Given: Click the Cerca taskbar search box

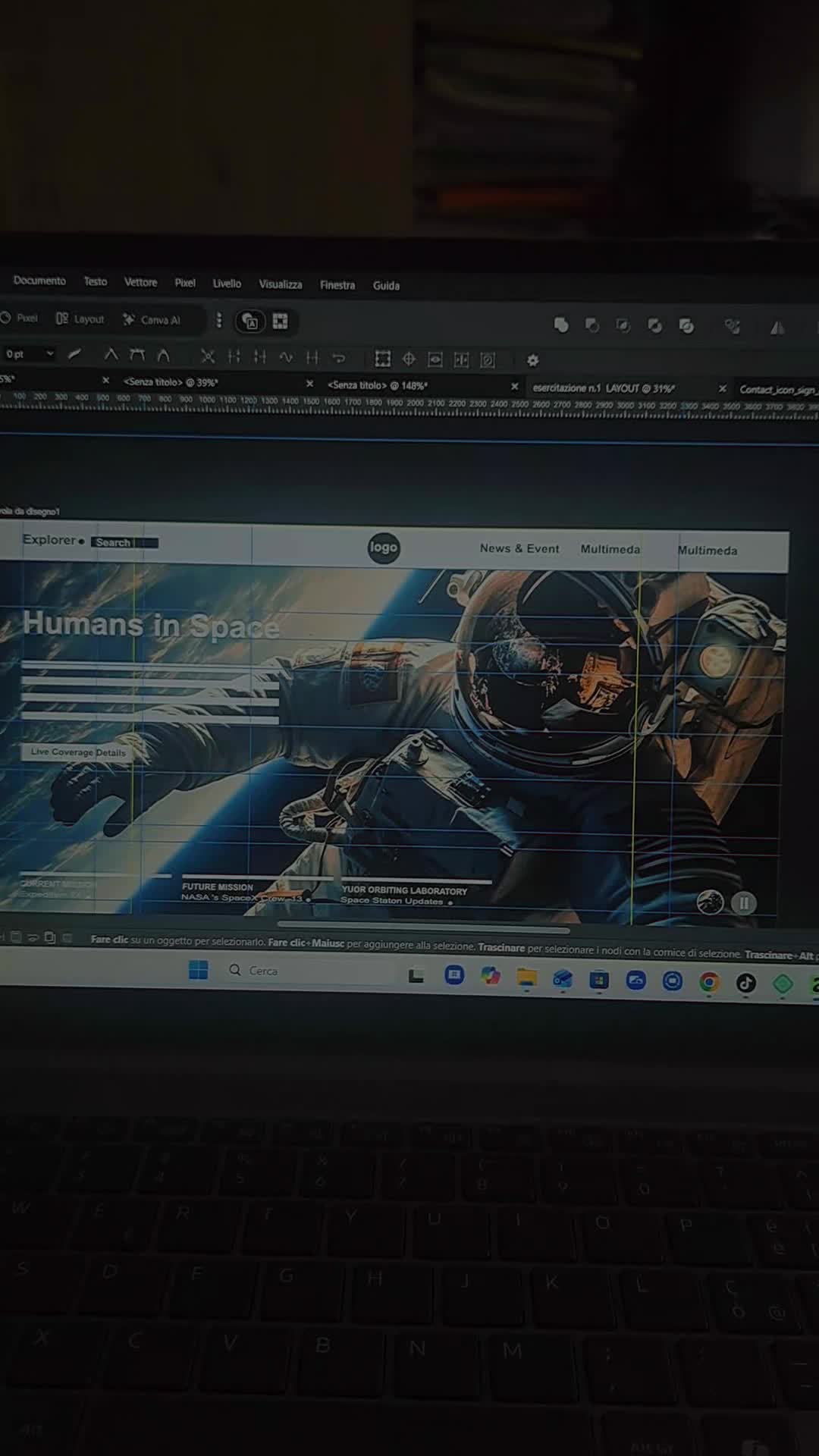Looking at the screenshot, I should [309, 971].
